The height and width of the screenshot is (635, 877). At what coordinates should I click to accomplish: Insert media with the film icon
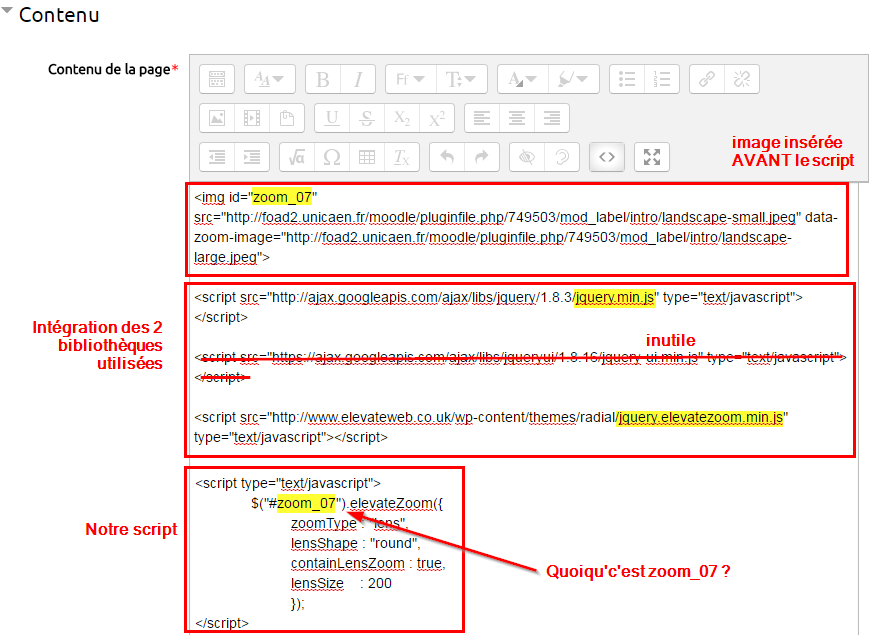252,118
